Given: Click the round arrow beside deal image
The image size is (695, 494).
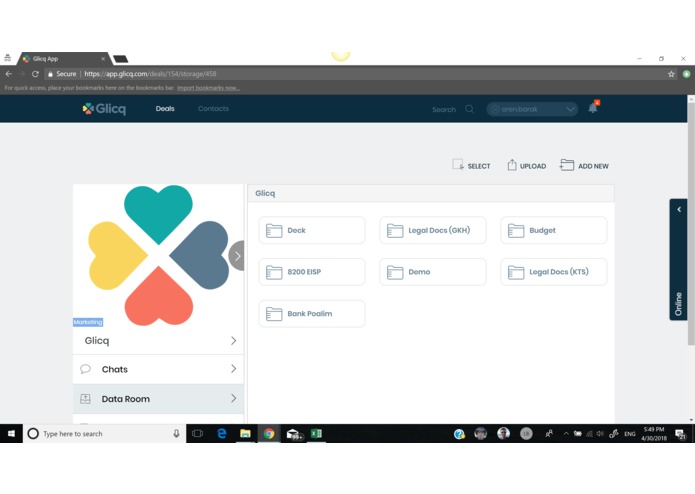Looking at the screenshot, I should point(237,256).
